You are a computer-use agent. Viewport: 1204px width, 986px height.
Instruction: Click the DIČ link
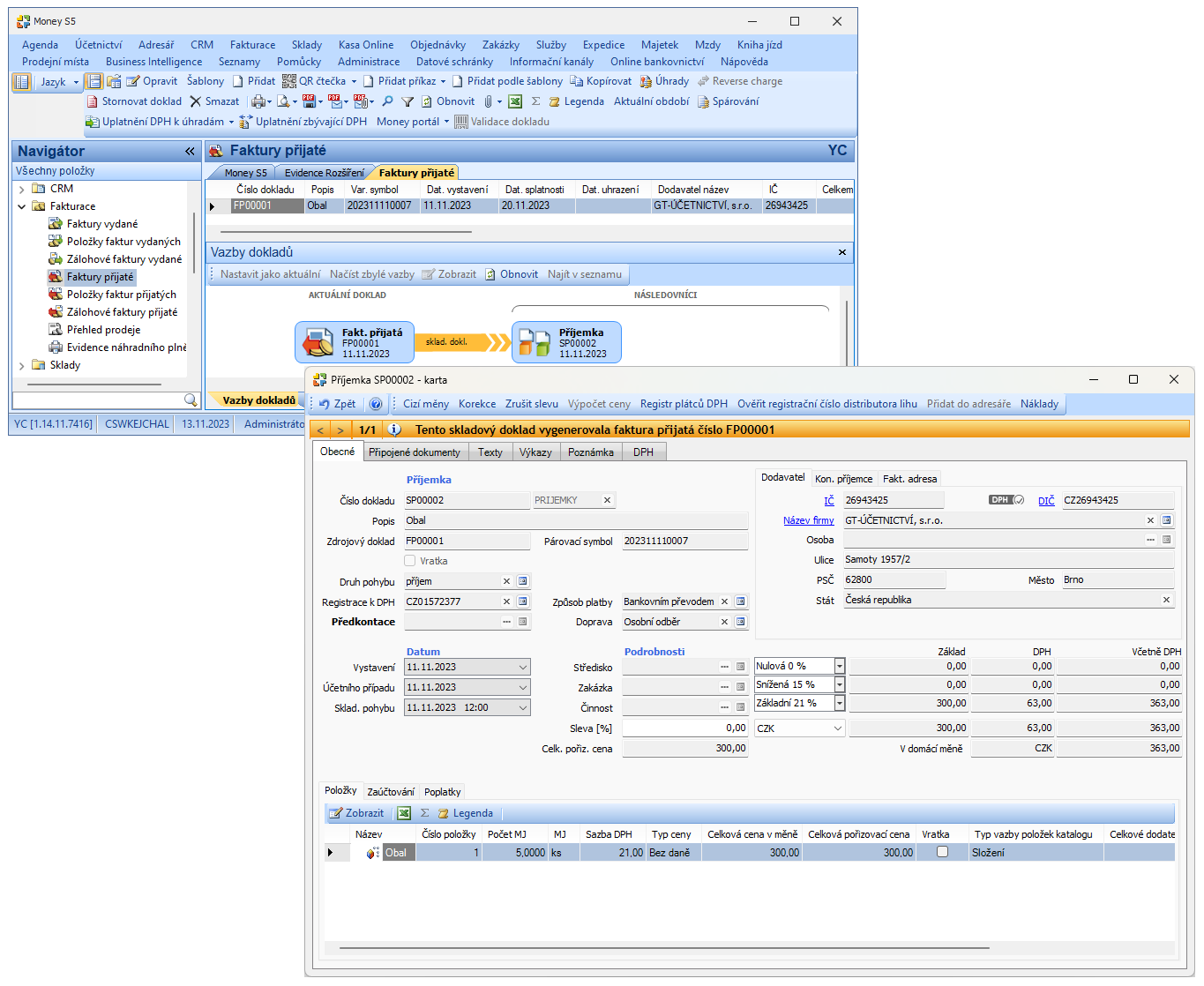click(x=1046, y=501)
